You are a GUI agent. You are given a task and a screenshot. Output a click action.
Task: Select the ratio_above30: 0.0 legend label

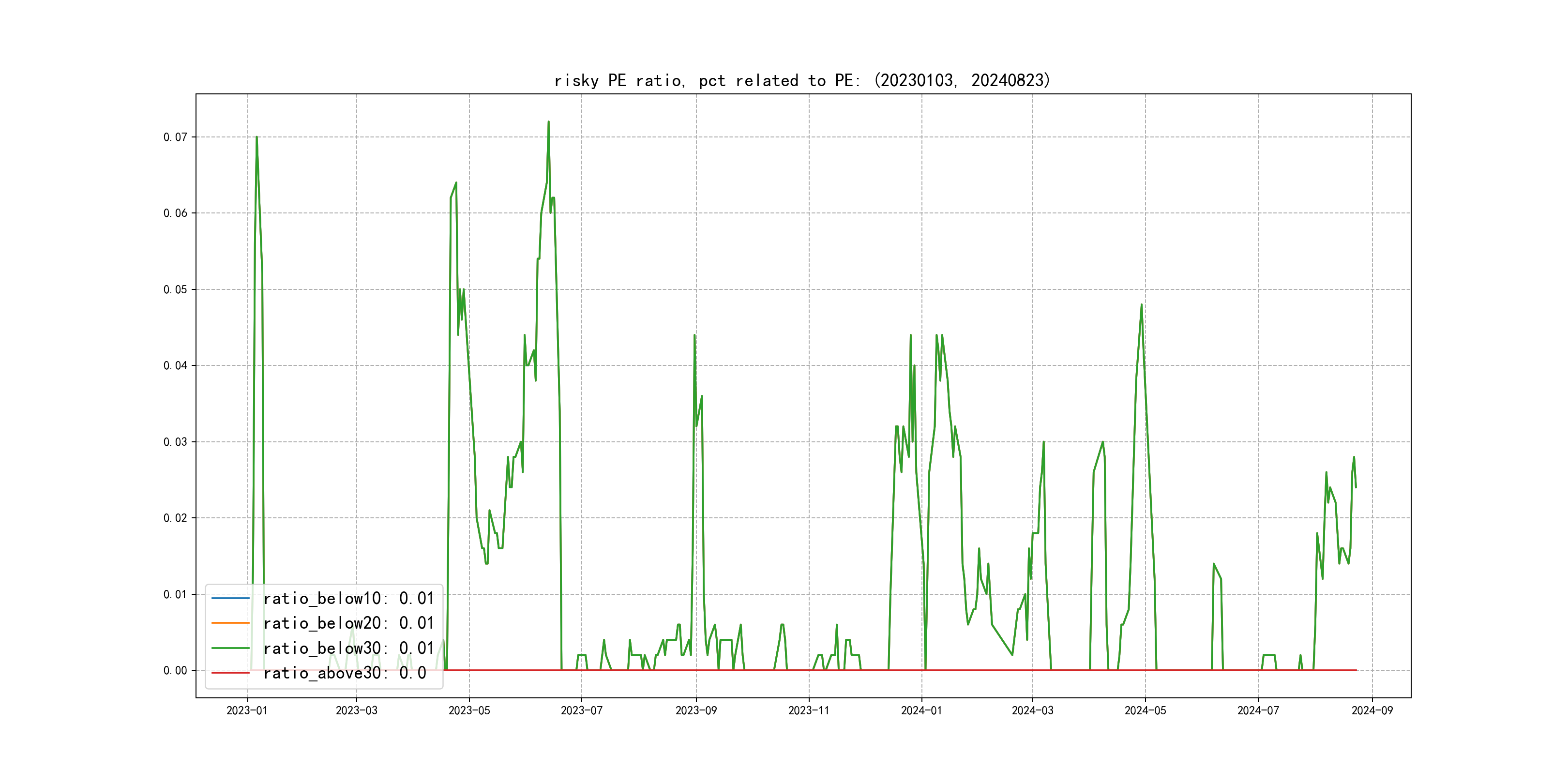pos(345,673)
